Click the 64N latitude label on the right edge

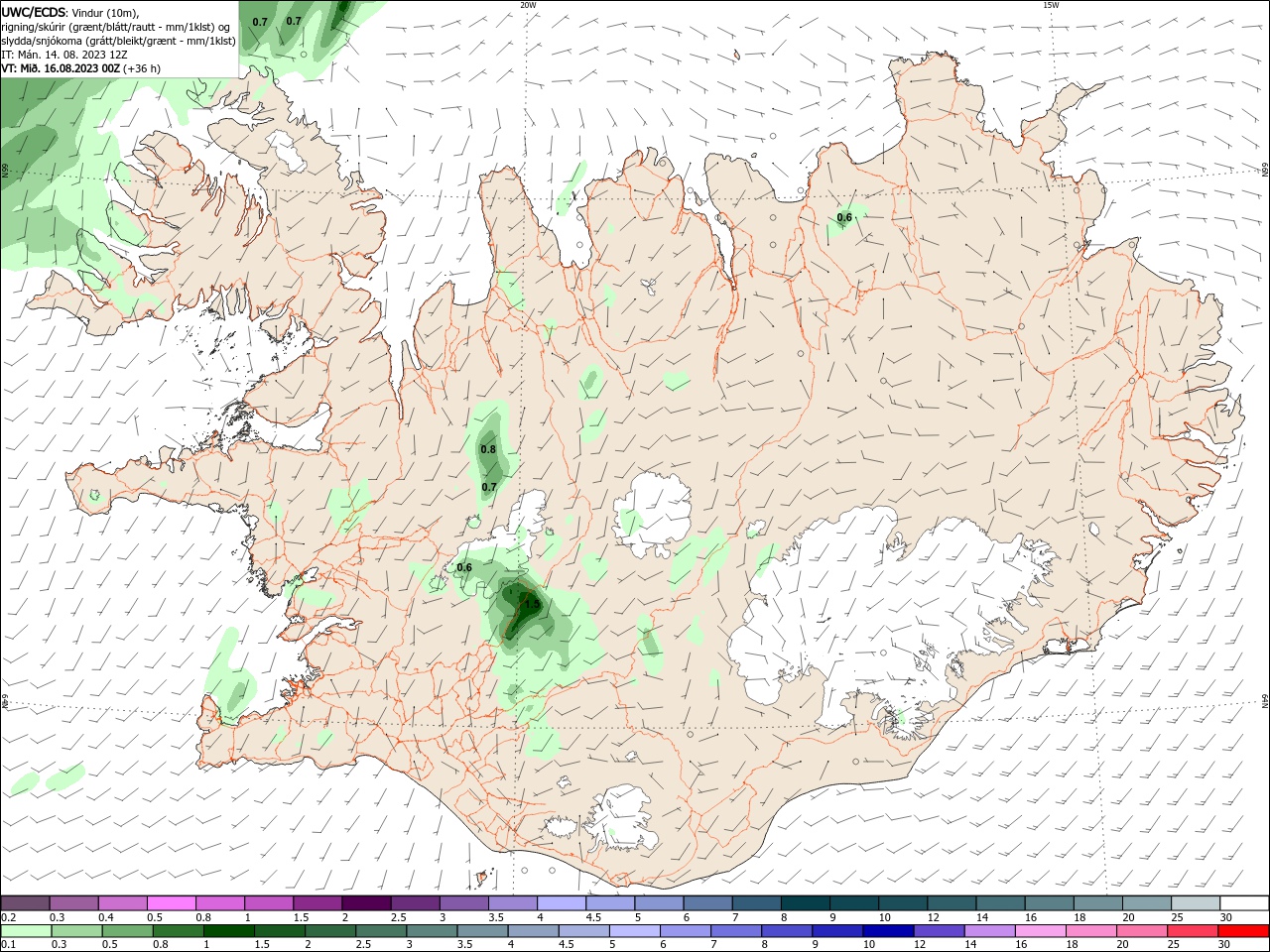click(1265, 702)
